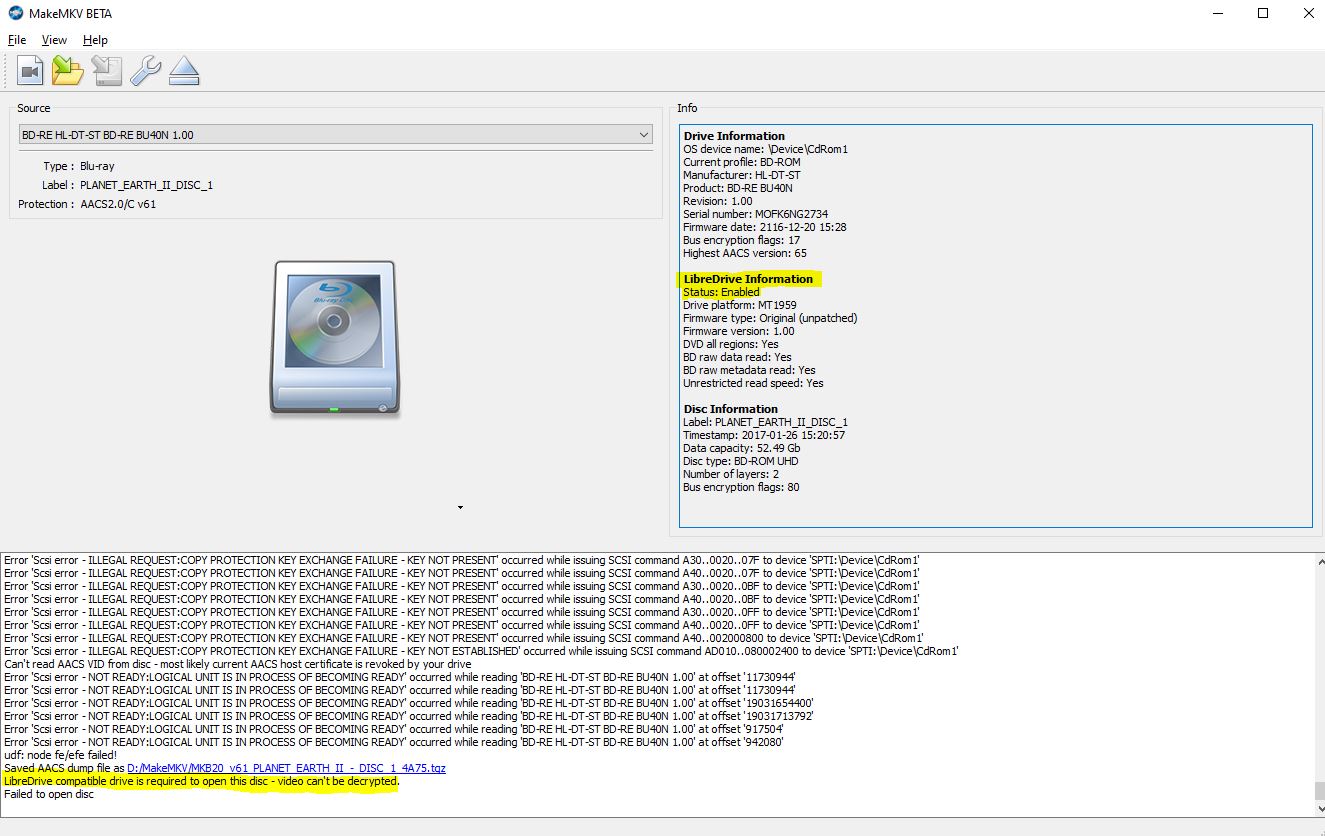Viewport: 1325px width, 836px height.
Task: Expand the Source drive dropdown
Action: coord(335,134)
